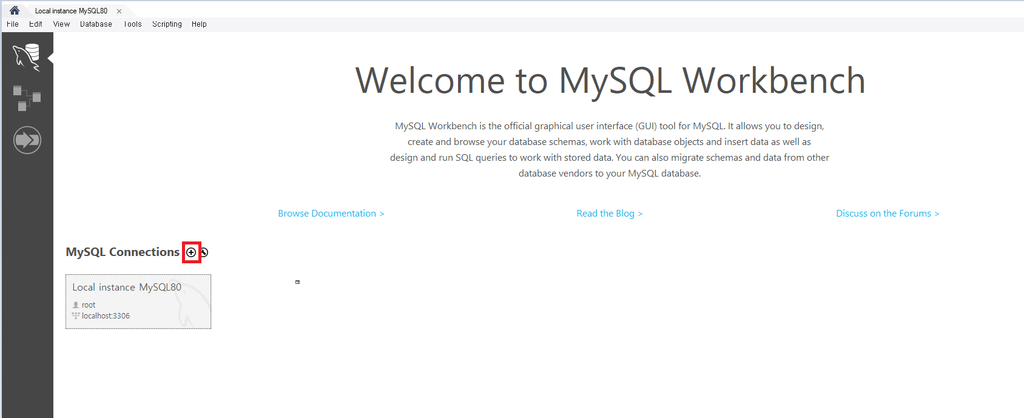Add a new MySQL connection plus icon
This screenshot has width=1024, height=418.
[x=191, y=252]
